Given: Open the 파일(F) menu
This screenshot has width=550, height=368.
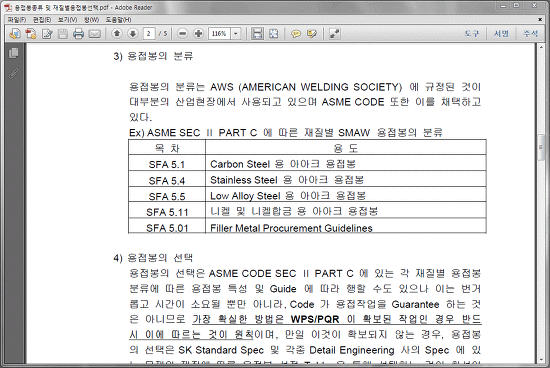Looking at the screenshot, I should (x=16, y=20).
